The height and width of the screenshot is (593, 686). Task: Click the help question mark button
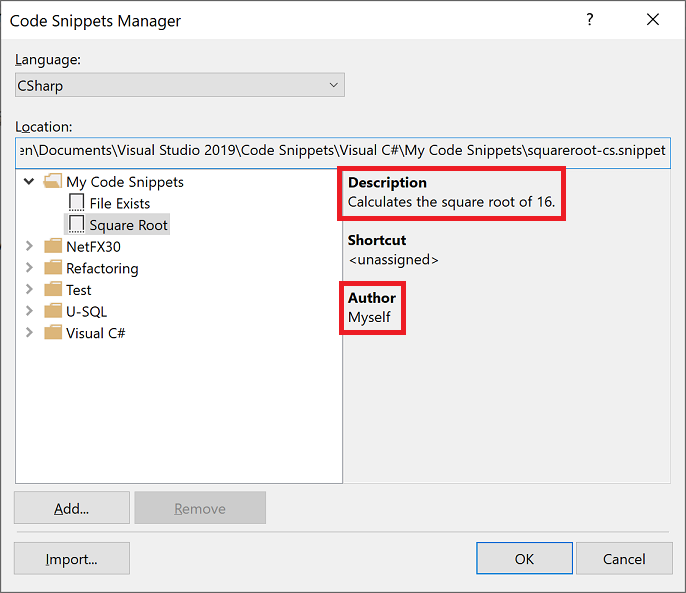[587, 20]
